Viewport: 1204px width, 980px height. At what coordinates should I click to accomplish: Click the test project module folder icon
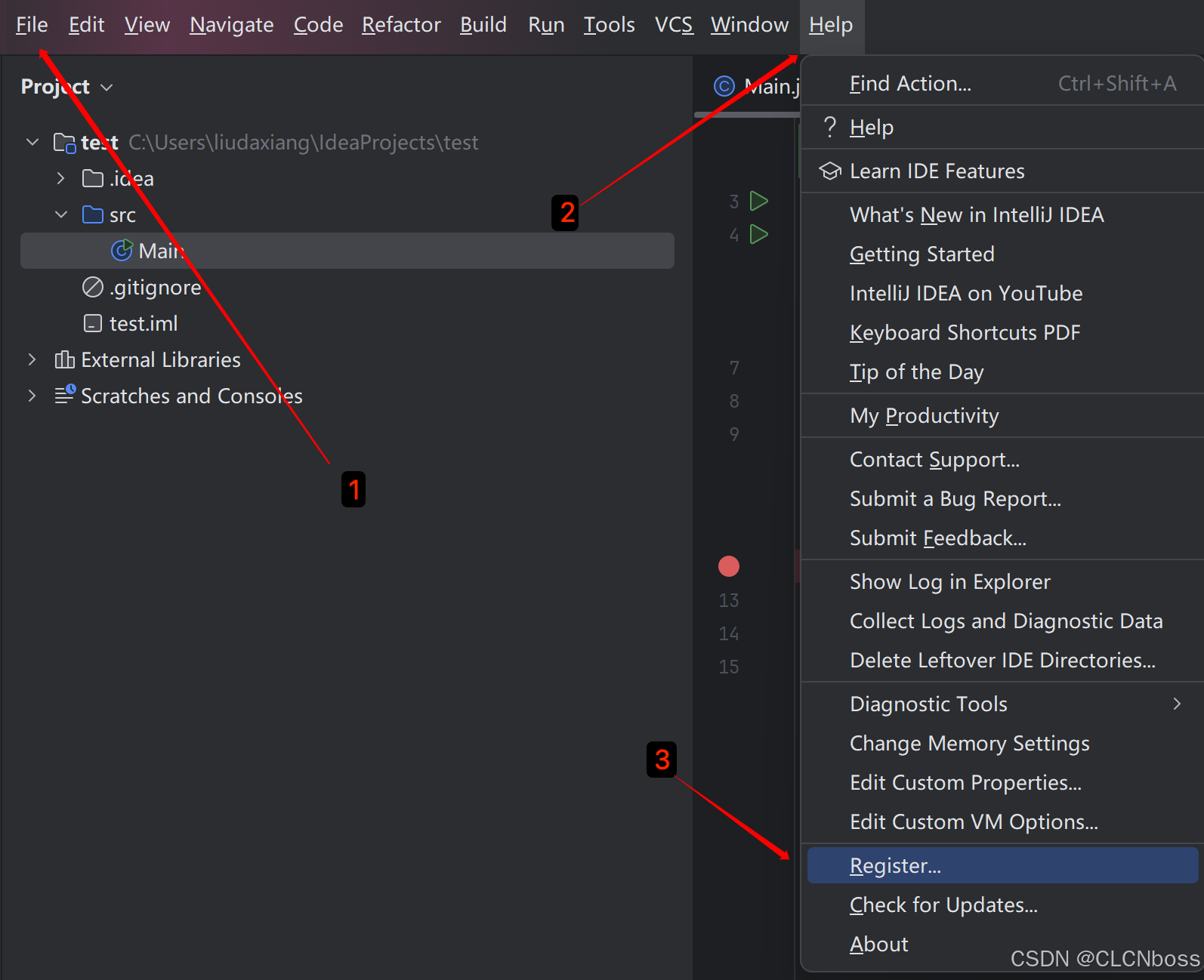[65, 142]
